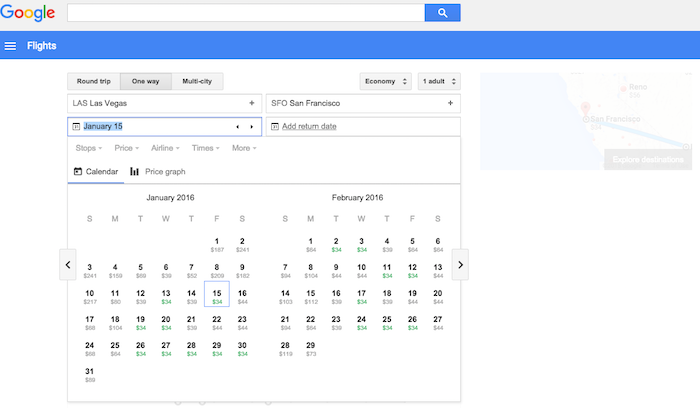The height and width of the screenshot is (408, 700).
Task: Select the Calendar tab
Action: 96,172
